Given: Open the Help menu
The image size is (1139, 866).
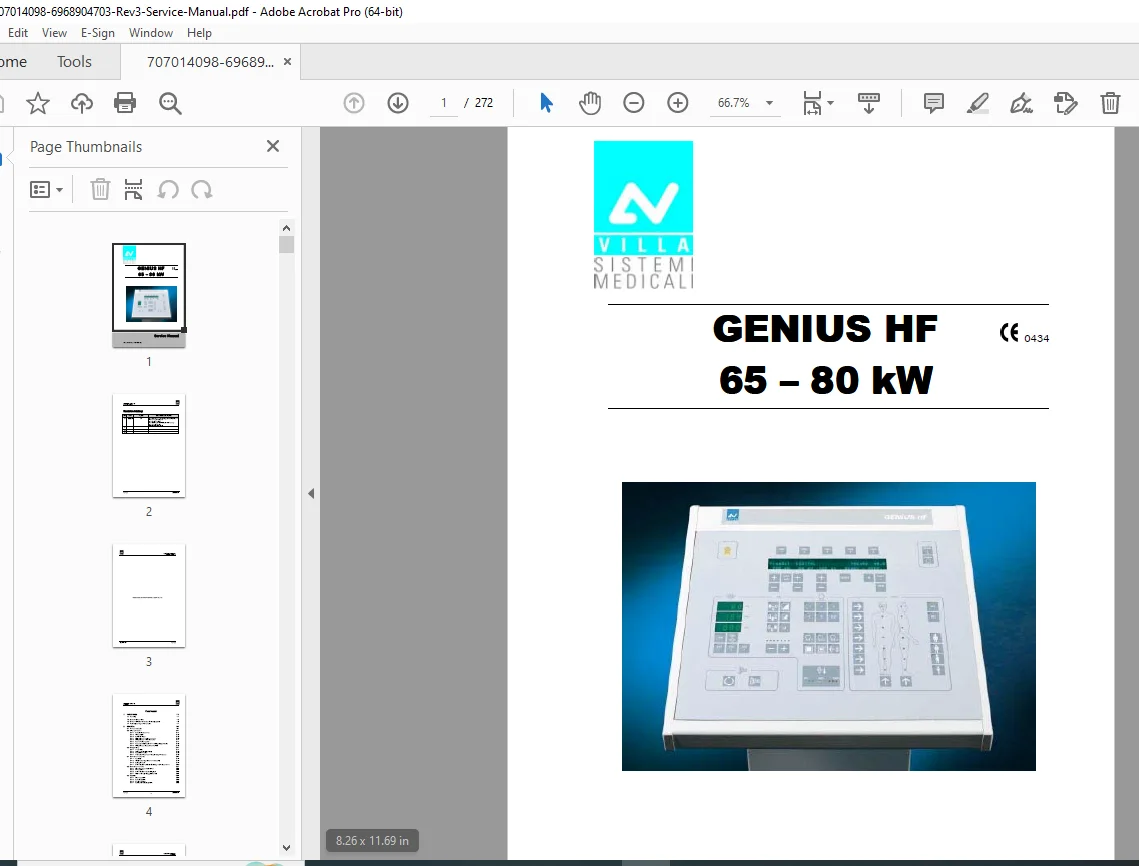Looking at the screenshot, I should click(x=199, y=33).
